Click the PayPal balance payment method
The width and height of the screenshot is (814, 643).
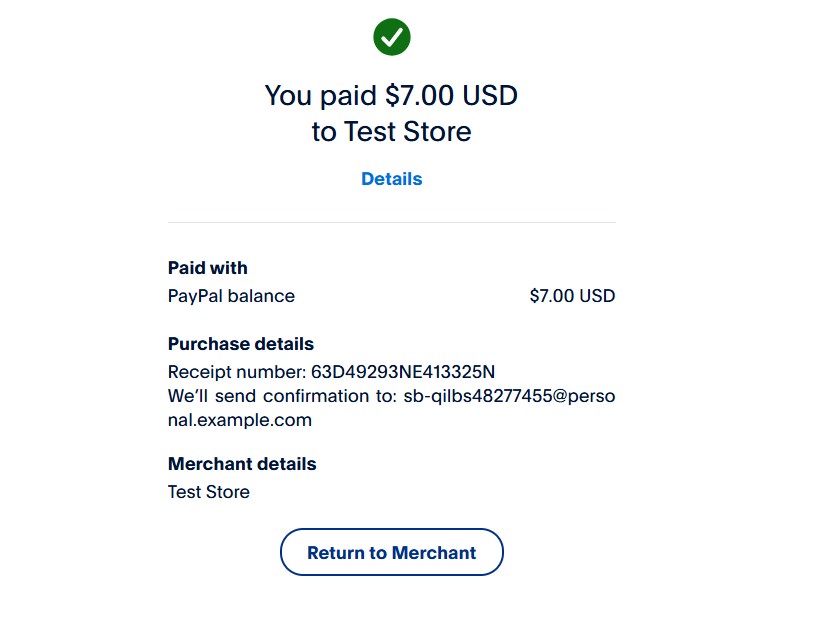click(230, 296)
